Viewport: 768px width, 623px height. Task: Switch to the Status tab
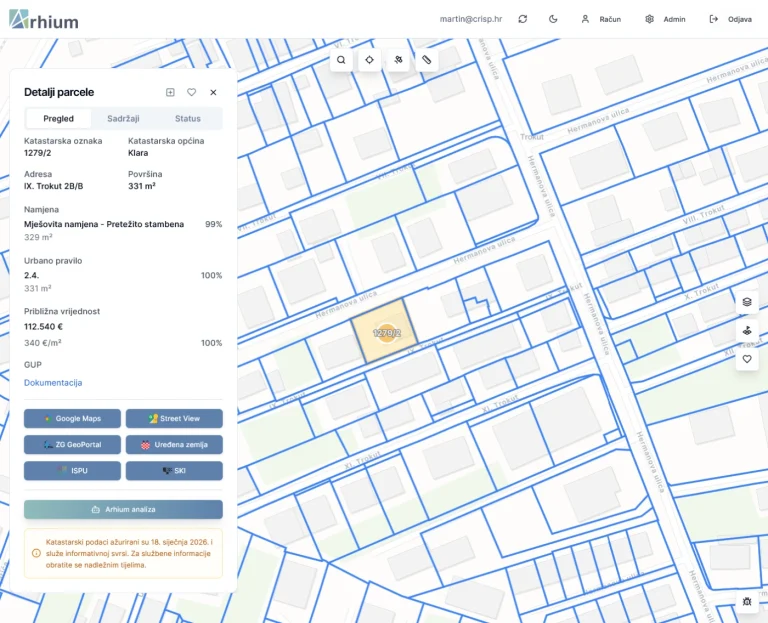(188, 118)
